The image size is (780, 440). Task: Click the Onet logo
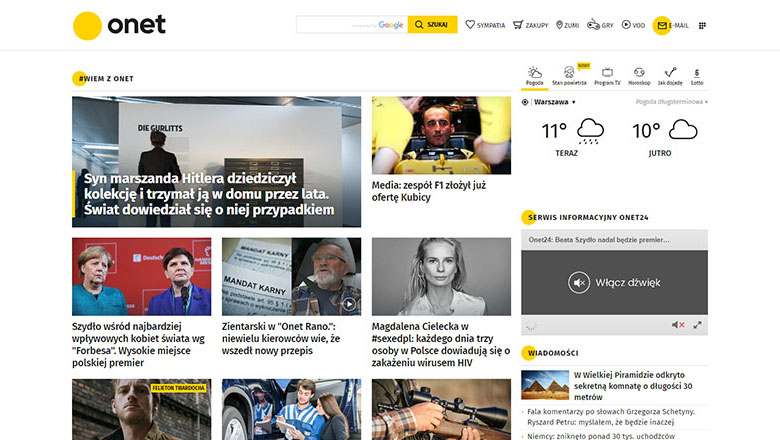click(119, 25)
